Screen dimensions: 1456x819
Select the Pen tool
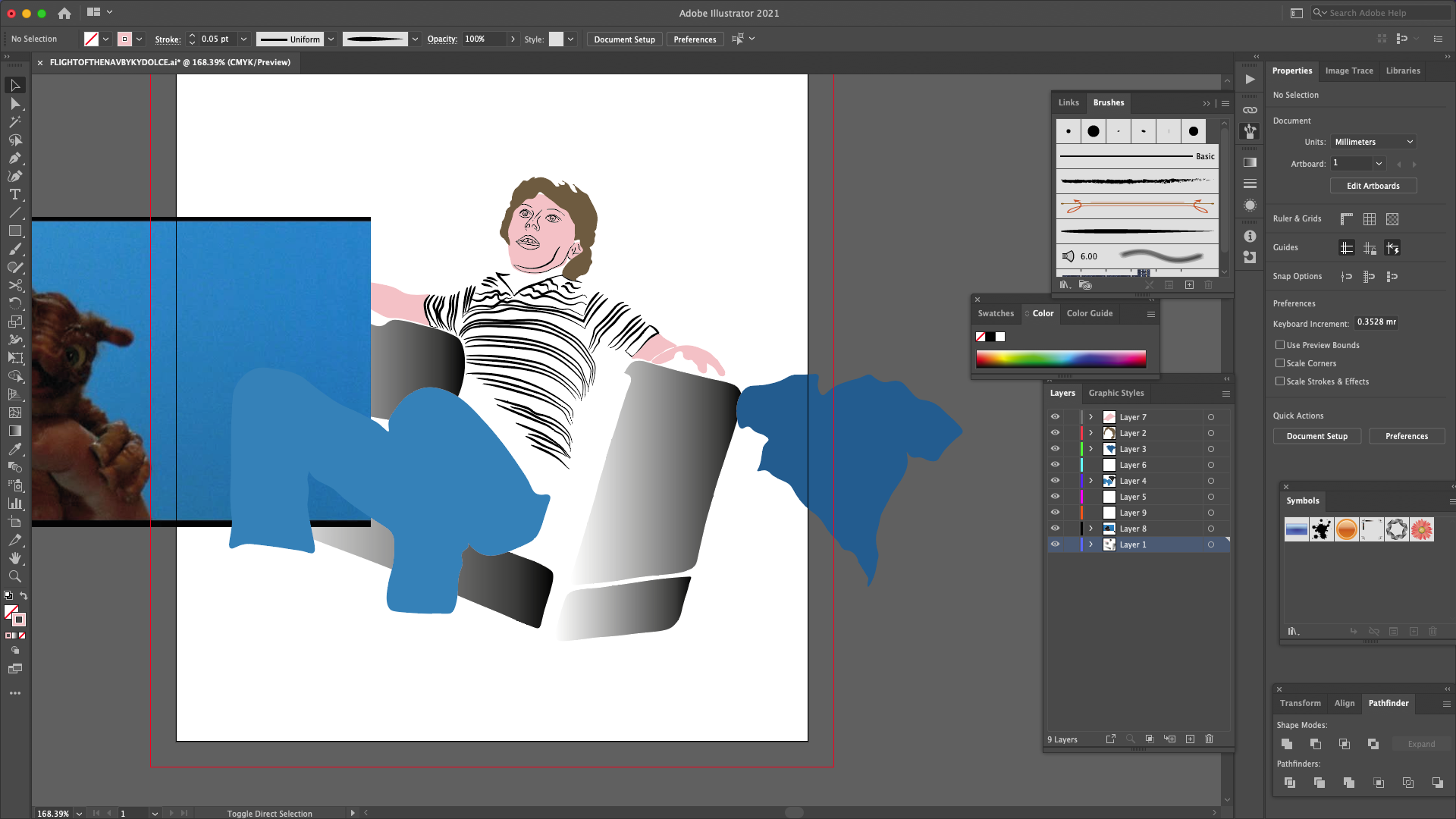coord(14,158)
